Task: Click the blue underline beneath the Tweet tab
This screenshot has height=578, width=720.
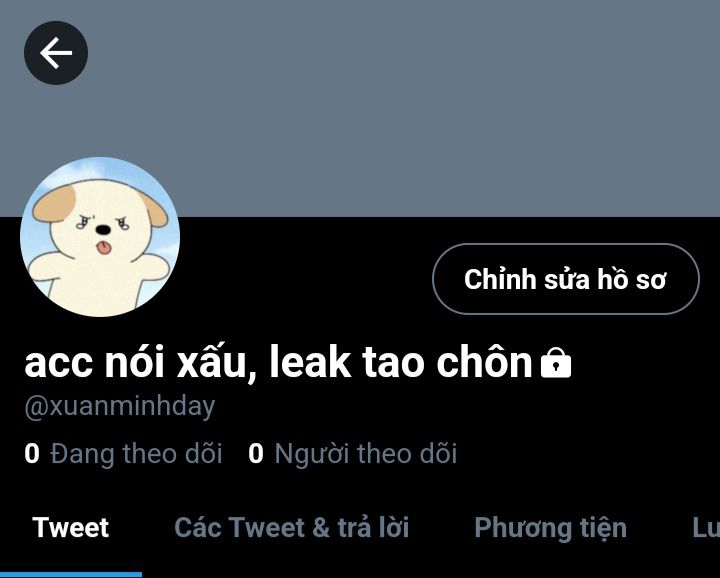Action: (x=71, y=575)
